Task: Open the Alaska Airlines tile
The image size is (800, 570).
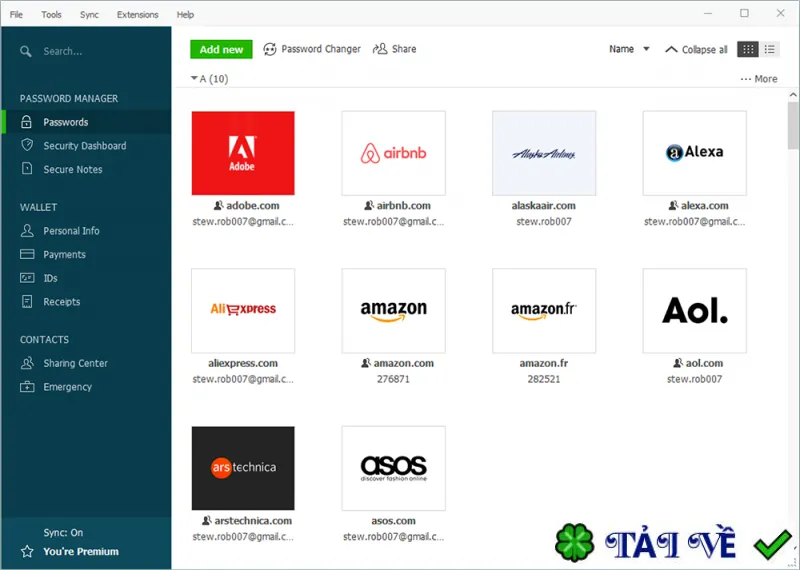Action: [544, 153]
